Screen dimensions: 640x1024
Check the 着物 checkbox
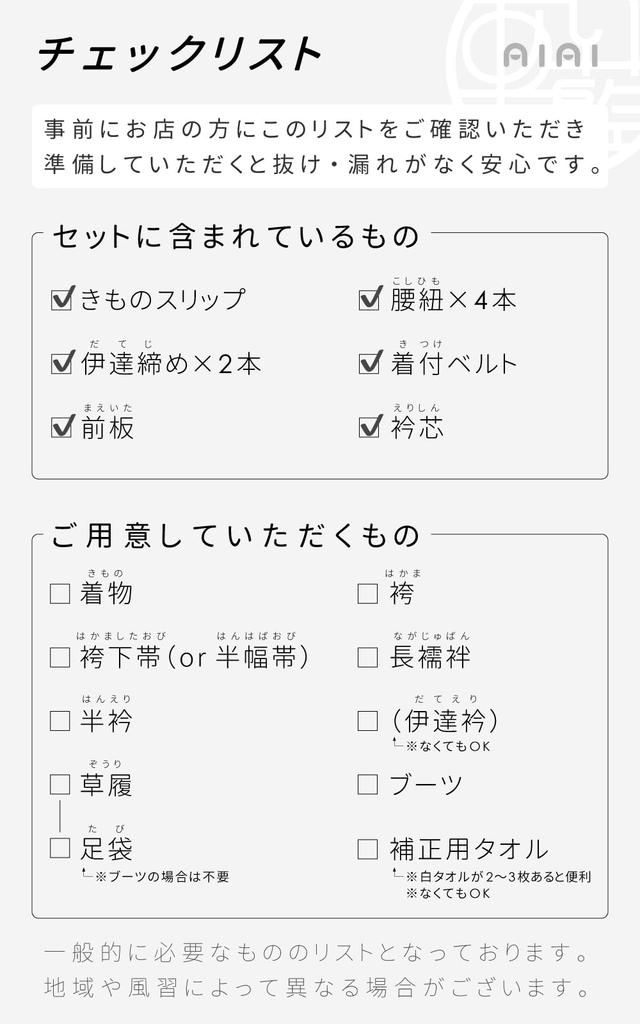click(60, 594)
